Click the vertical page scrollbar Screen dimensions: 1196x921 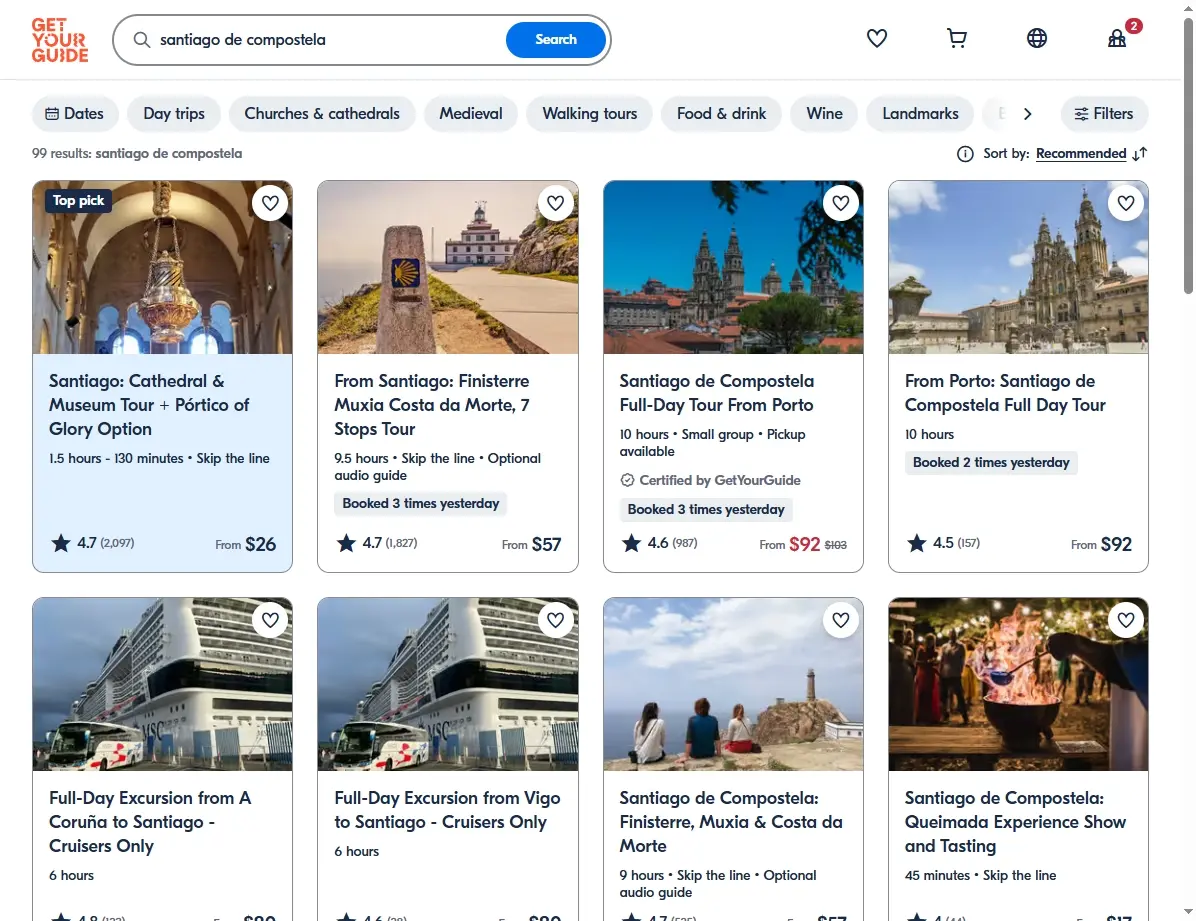click(1188, 156)
